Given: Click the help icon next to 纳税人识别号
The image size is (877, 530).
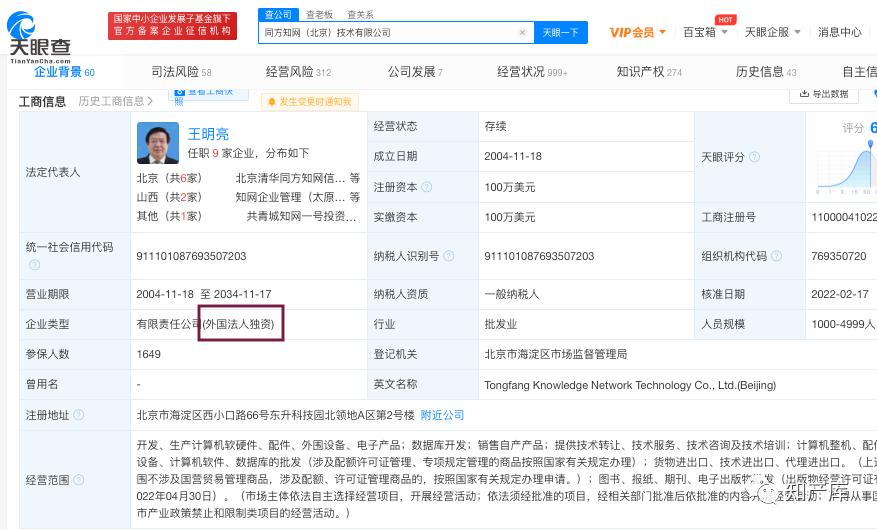Looking at the screenshot, I should [x=449, y=256].
